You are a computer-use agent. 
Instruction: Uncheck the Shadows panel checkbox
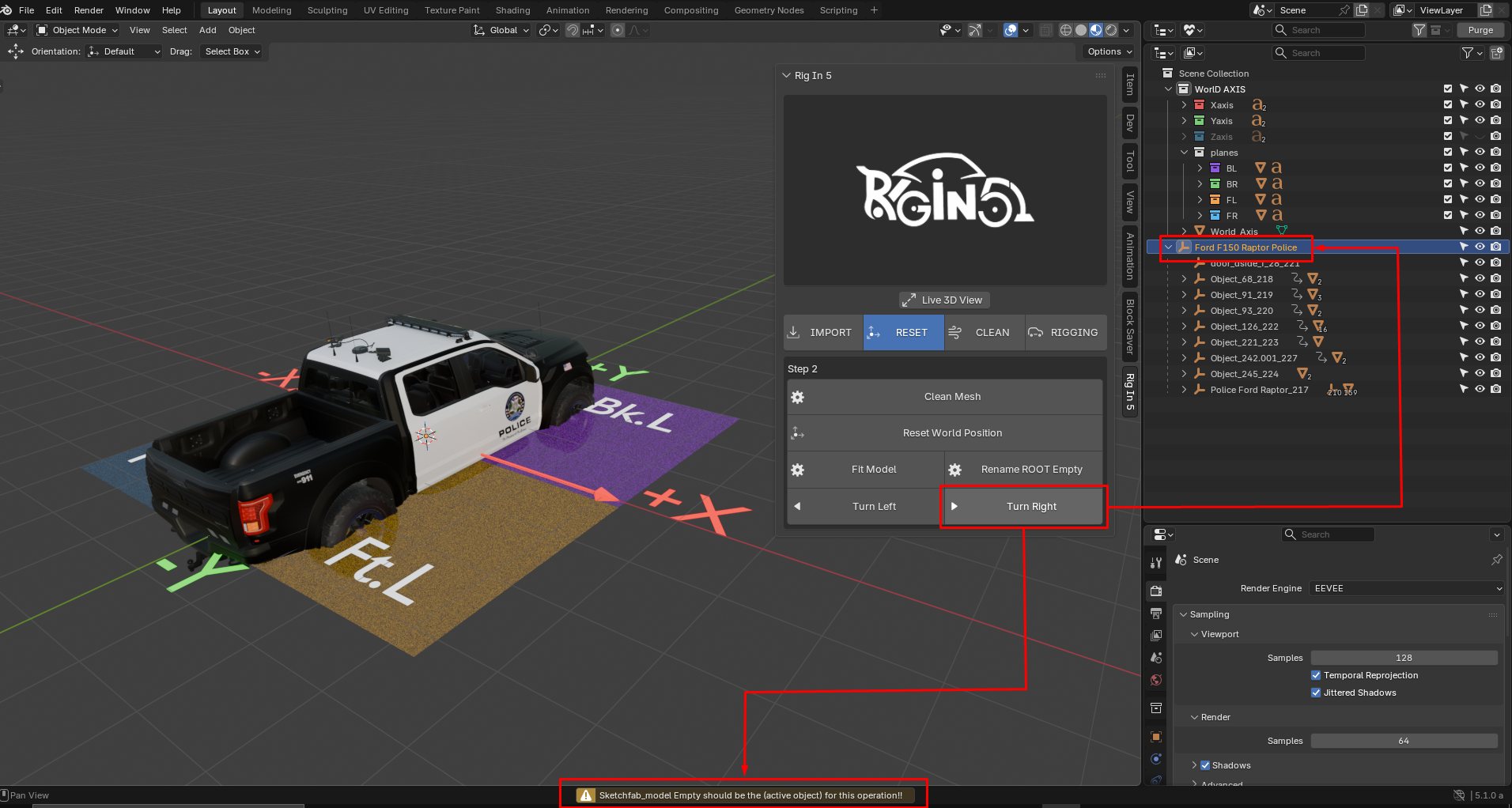click(x=1205, y=765)
